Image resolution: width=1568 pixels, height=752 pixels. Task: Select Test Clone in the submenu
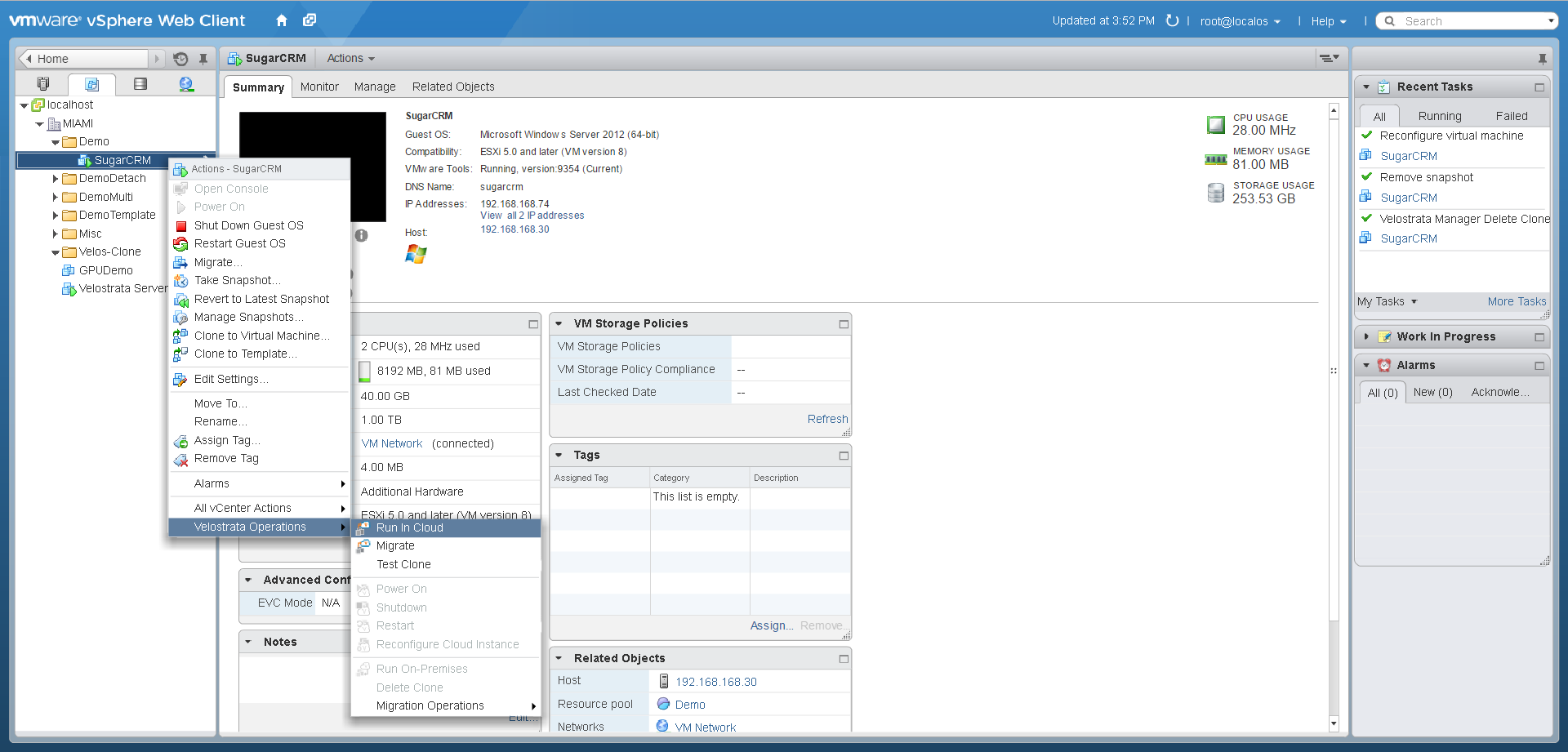pos(446,565)
